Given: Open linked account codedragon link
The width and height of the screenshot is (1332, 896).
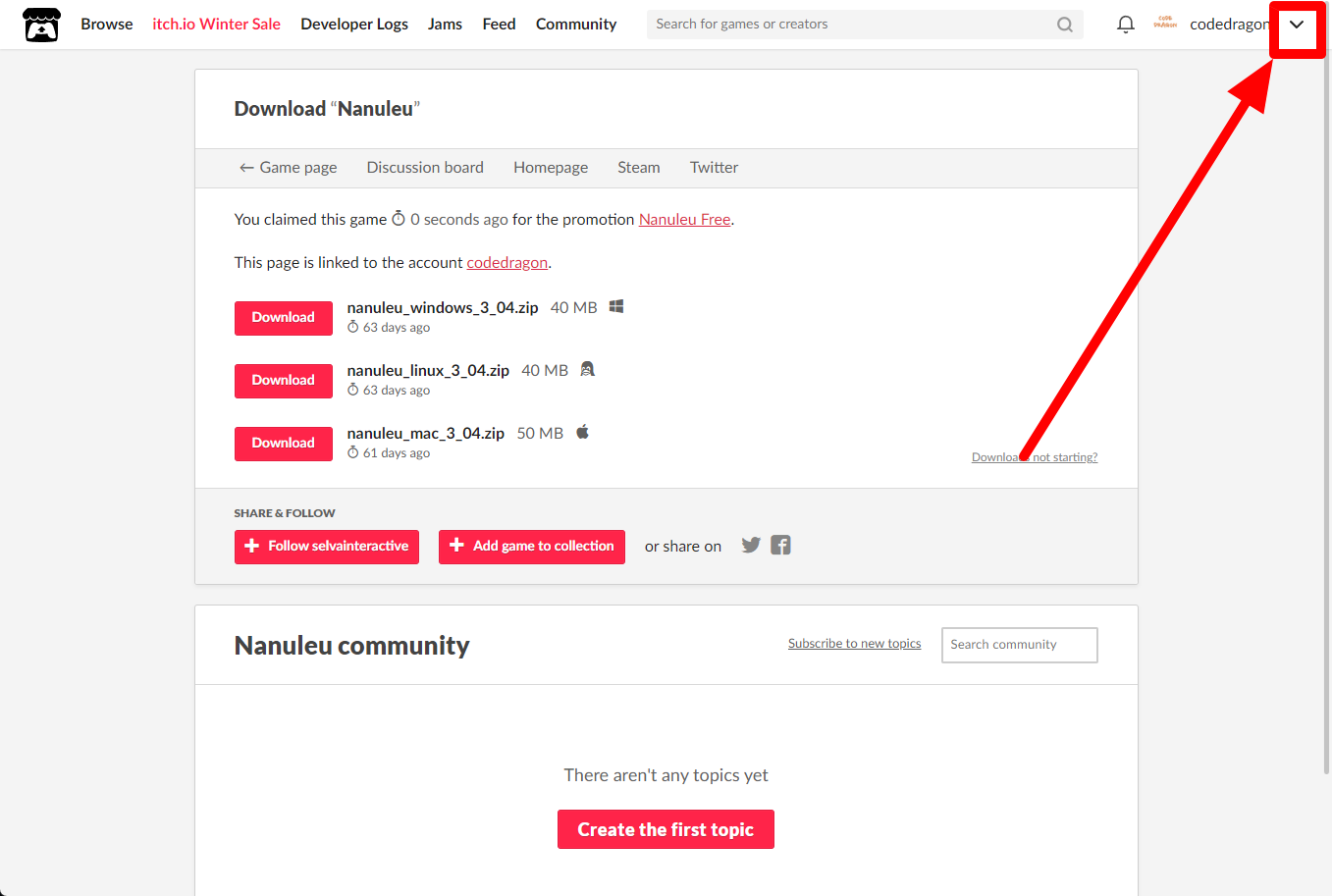Looking at the screenshot, I should pos(506,263).
